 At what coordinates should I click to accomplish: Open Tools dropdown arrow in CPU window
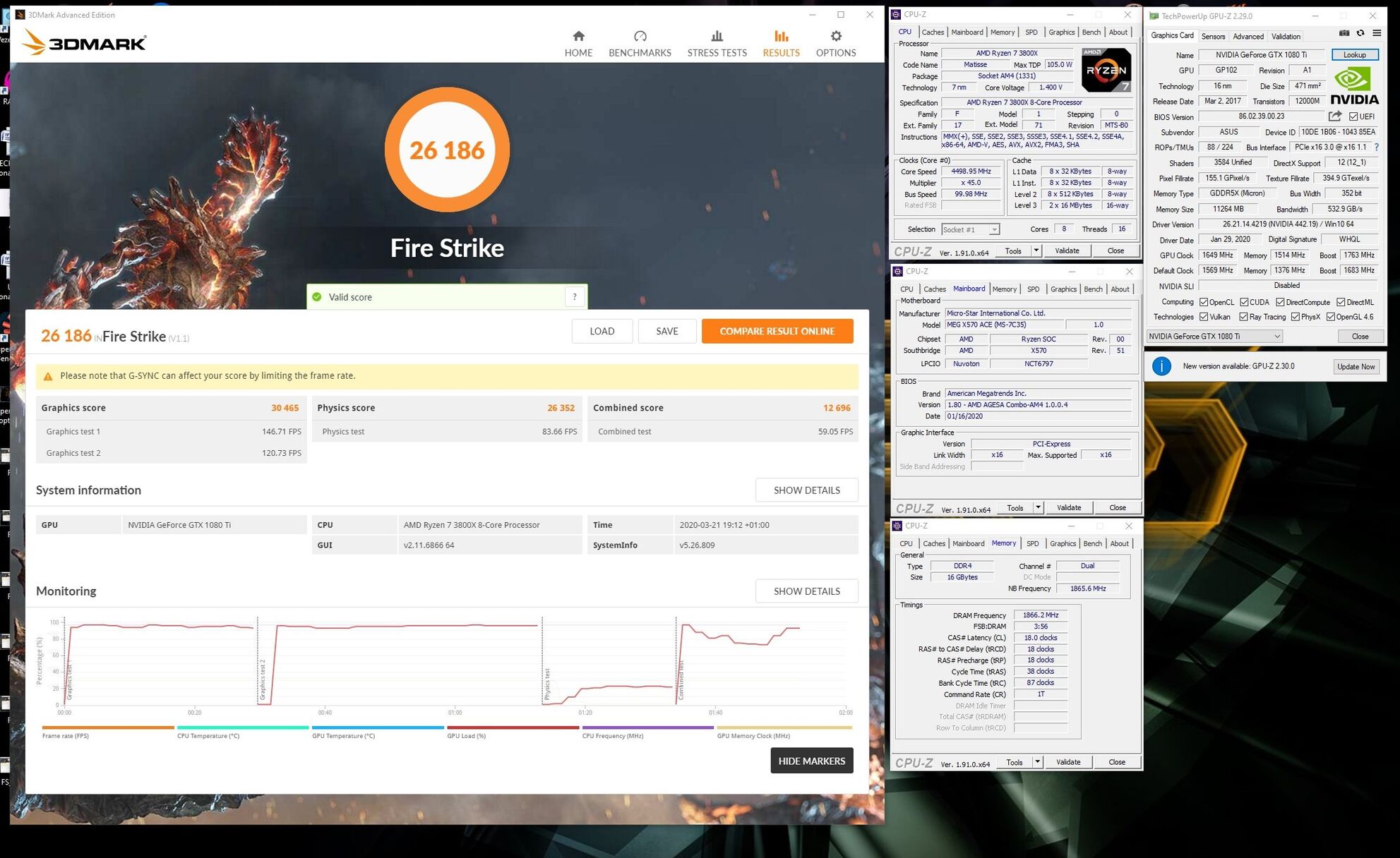(1036, 250)
